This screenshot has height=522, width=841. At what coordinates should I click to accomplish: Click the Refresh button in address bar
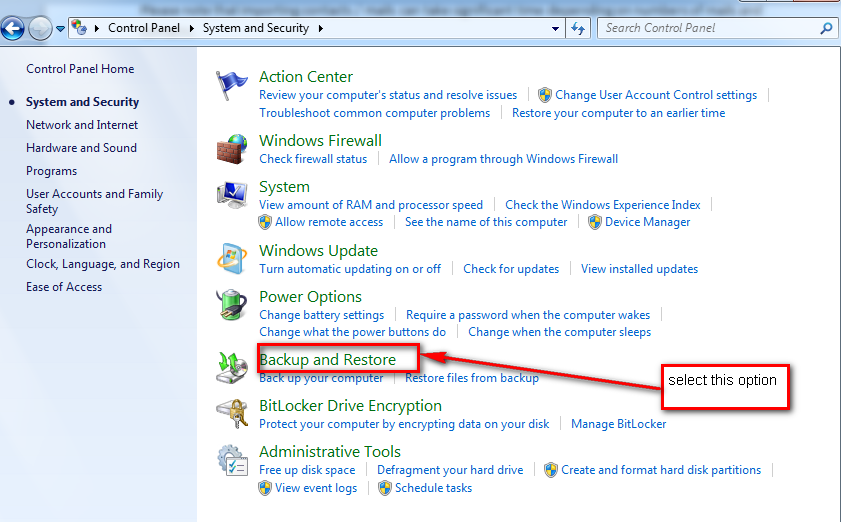point(578,28)
